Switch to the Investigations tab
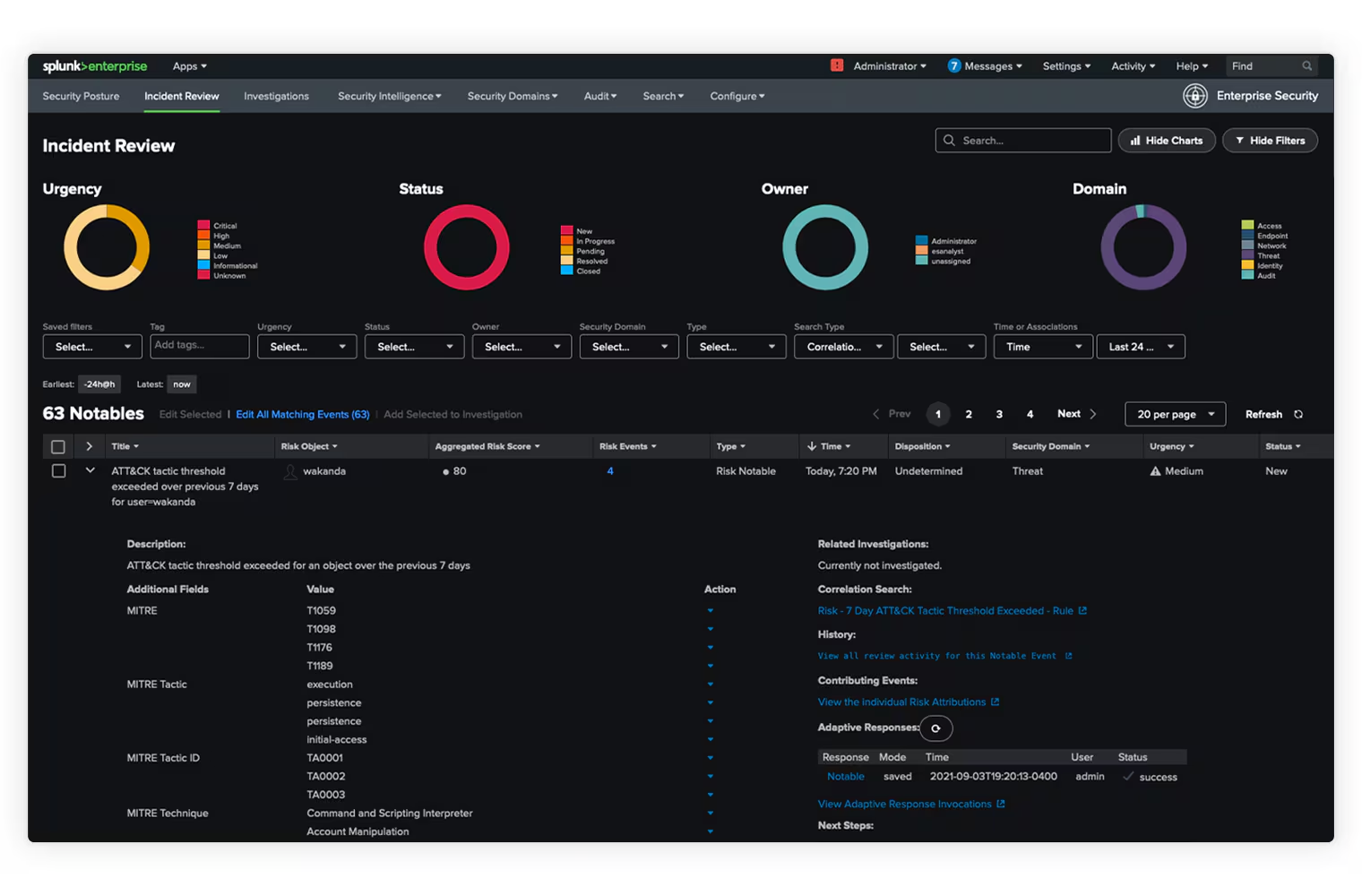The image size is (1362, 896). [x=276, y=97]
